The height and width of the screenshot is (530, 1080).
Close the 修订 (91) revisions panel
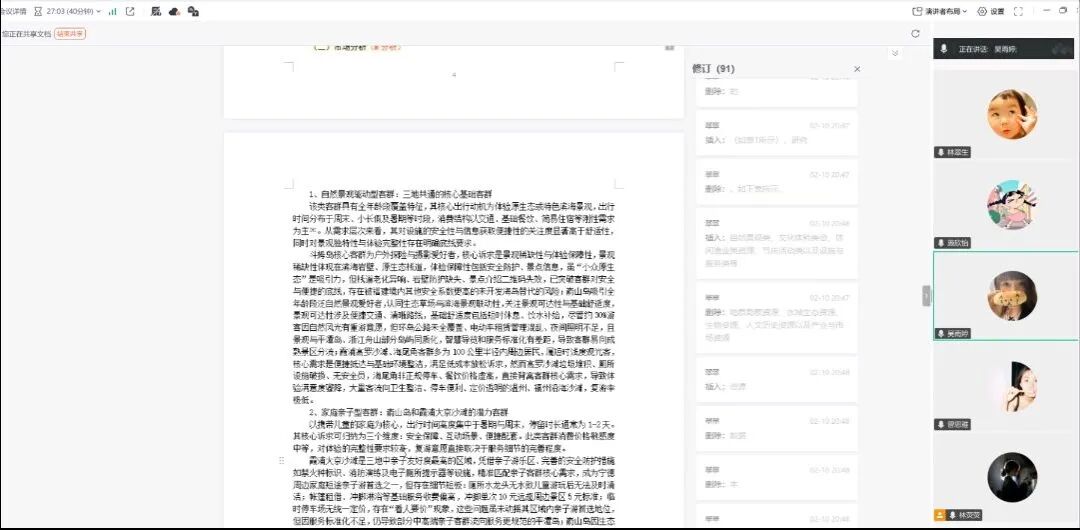pyautogui.click(x=856, y=69)
